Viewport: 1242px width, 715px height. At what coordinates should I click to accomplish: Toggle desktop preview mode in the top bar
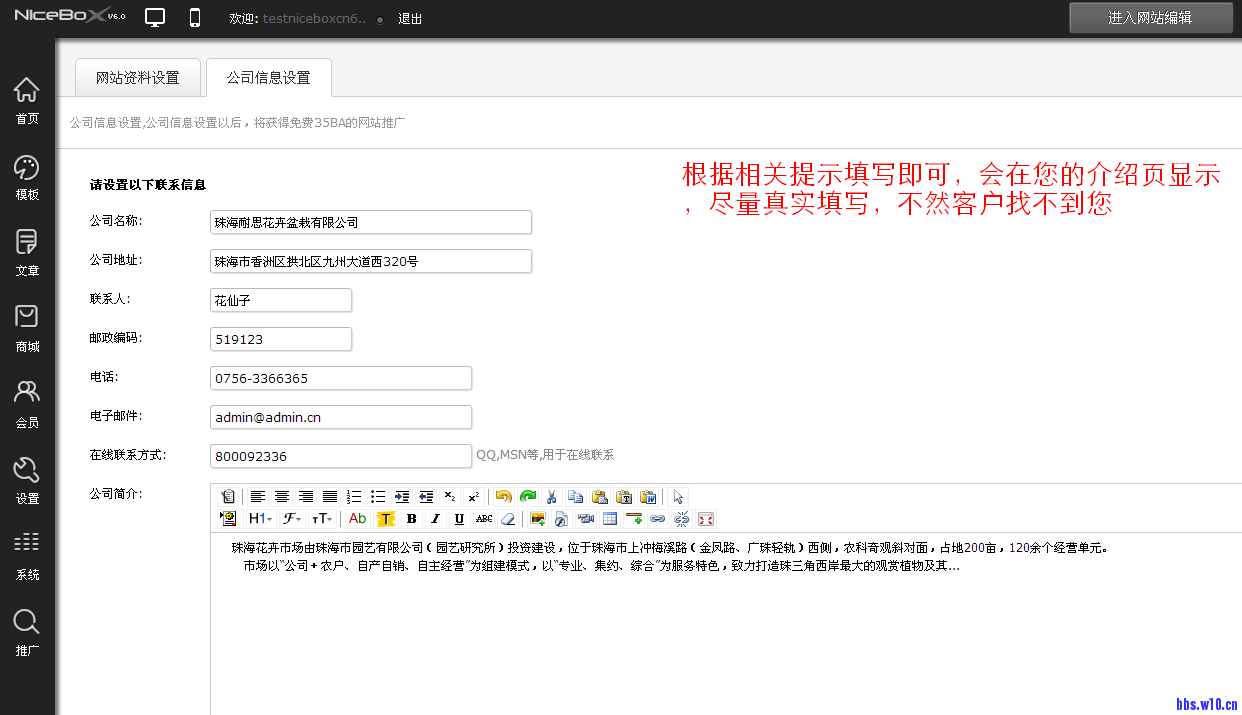tap(154, 16)
